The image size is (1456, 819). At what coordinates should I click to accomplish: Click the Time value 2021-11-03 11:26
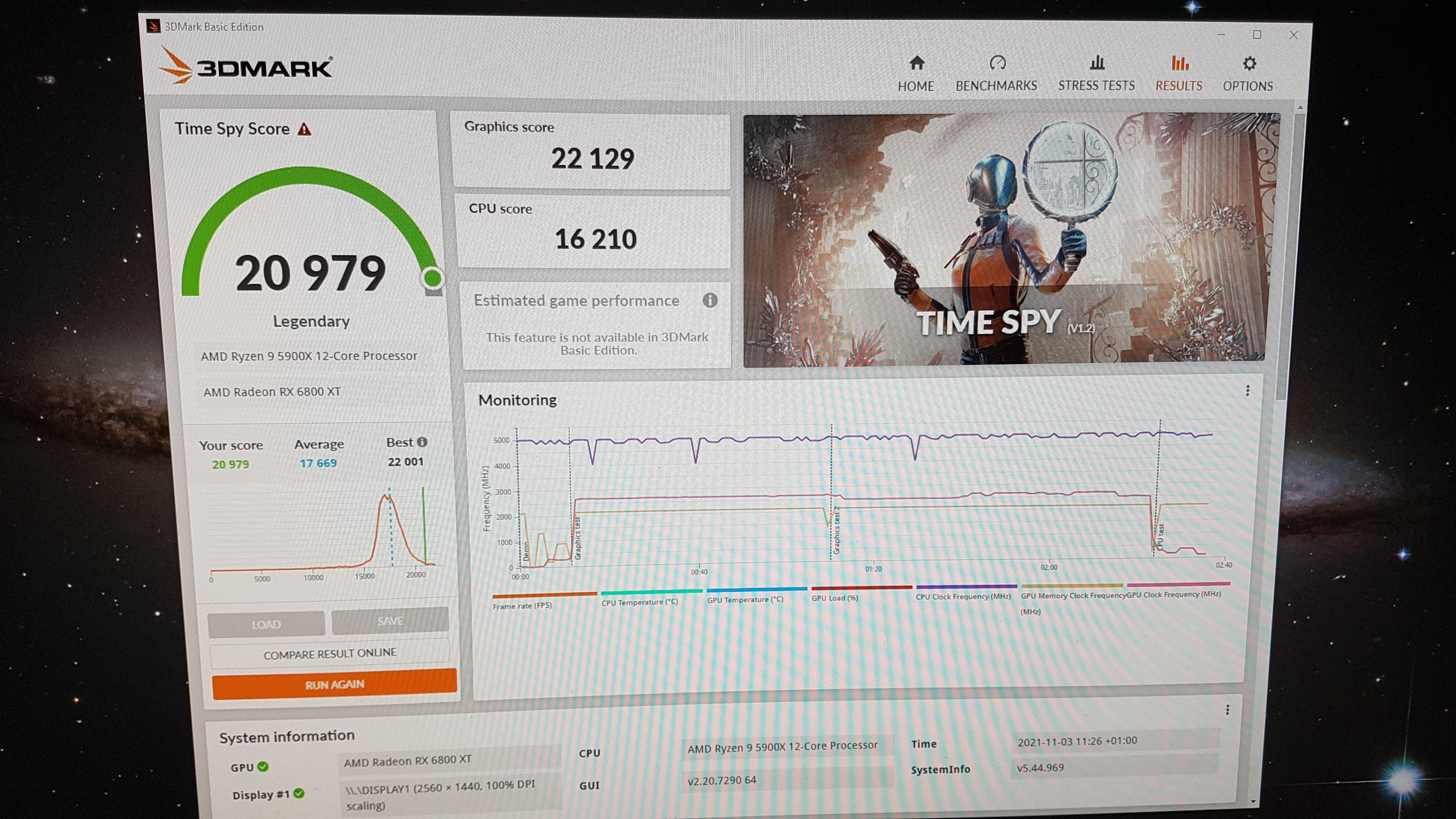[x=1077, y=742]
